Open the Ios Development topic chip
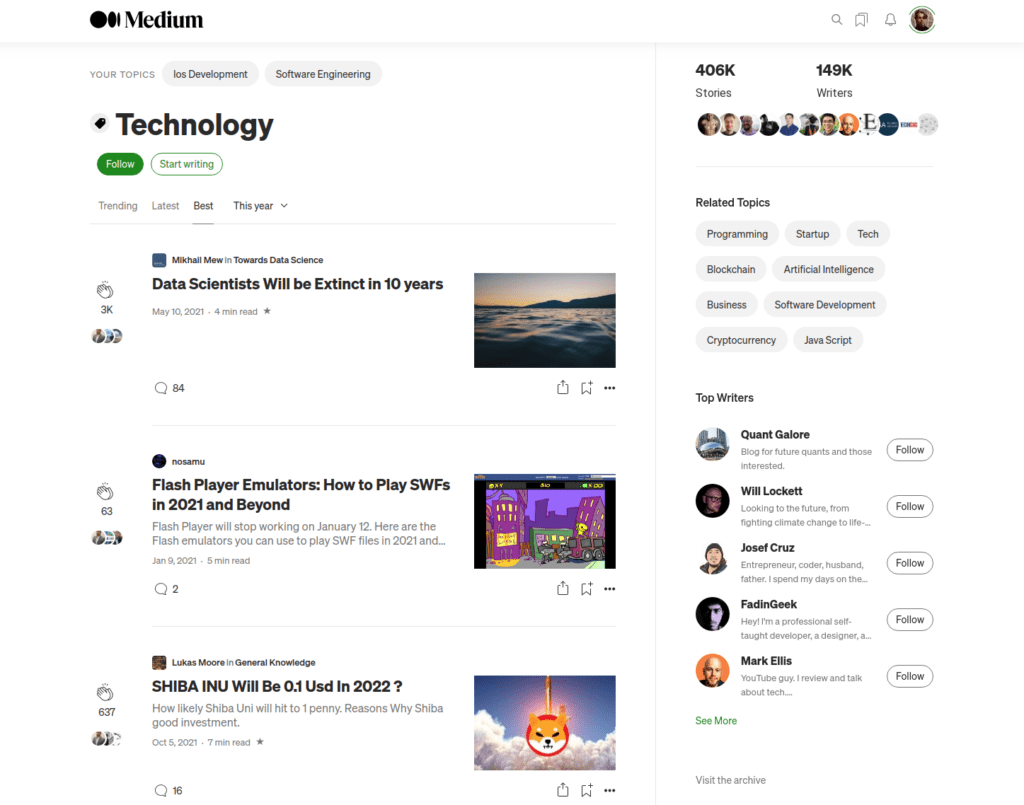 click(210, 74)
